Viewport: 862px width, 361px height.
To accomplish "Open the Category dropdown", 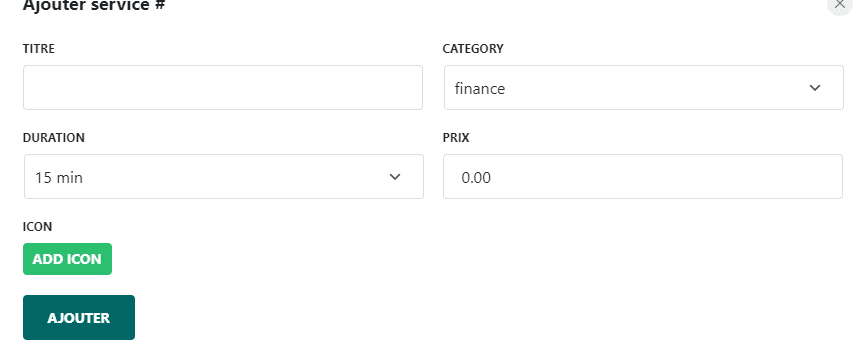I will click(644, 87).
